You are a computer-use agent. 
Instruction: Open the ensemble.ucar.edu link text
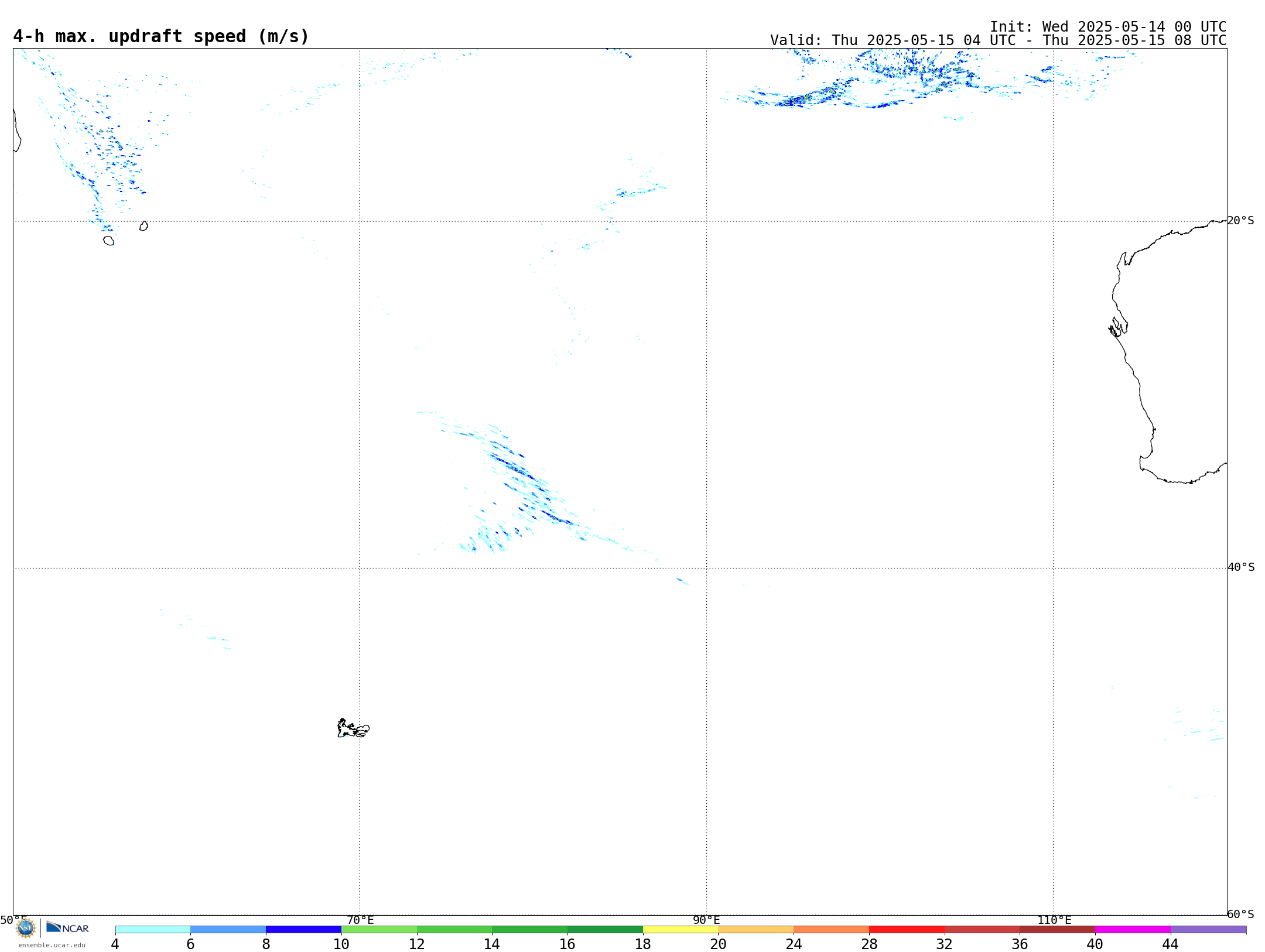(x=52, y=945)
